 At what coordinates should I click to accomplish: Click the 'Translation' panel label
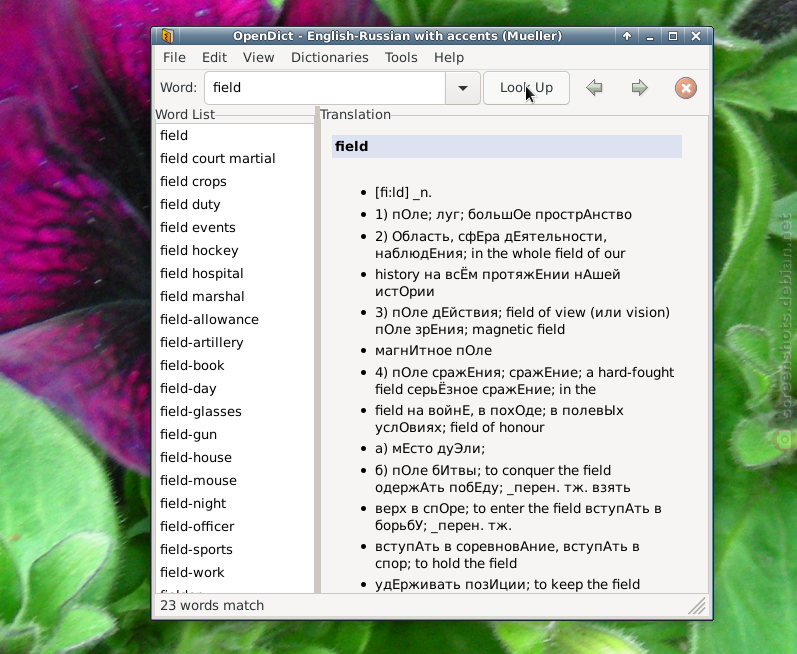tap(355, 115)
